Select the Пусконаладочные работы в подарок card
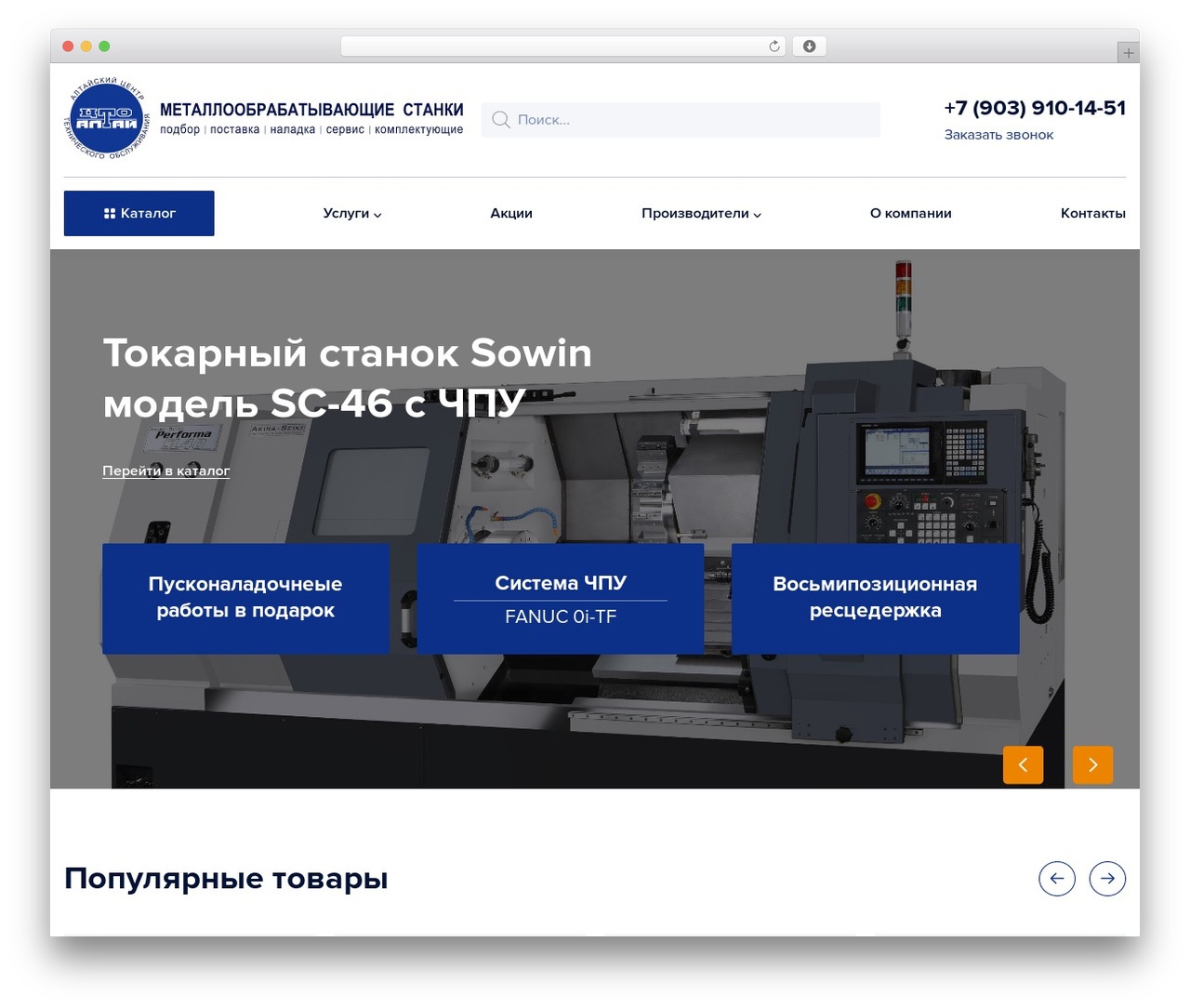 click(245, 598)
